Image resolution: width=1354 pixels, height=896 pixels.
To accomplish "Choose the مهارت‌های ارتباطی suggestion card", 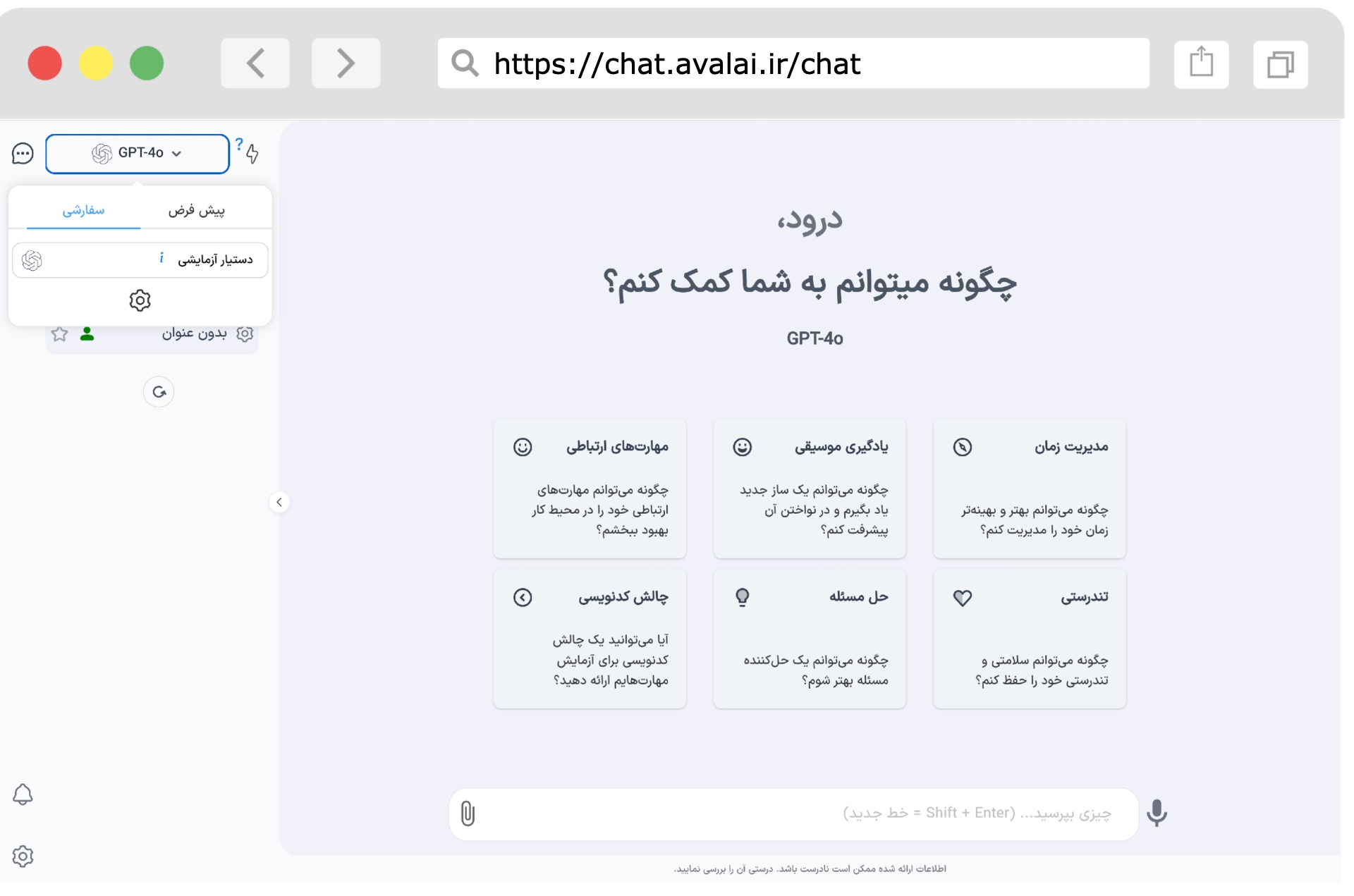I will click(590, 489).
